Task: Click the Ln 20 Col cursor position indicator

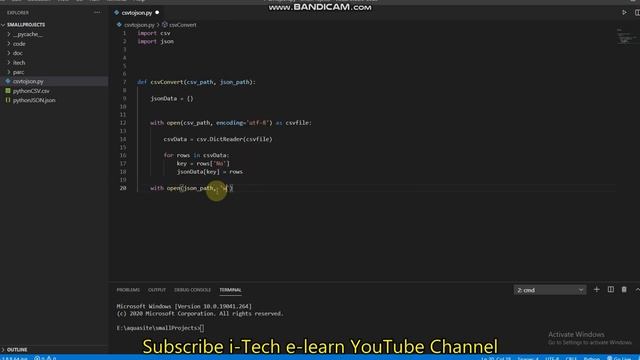Action: pyautogui.click(x=496, y=358)
